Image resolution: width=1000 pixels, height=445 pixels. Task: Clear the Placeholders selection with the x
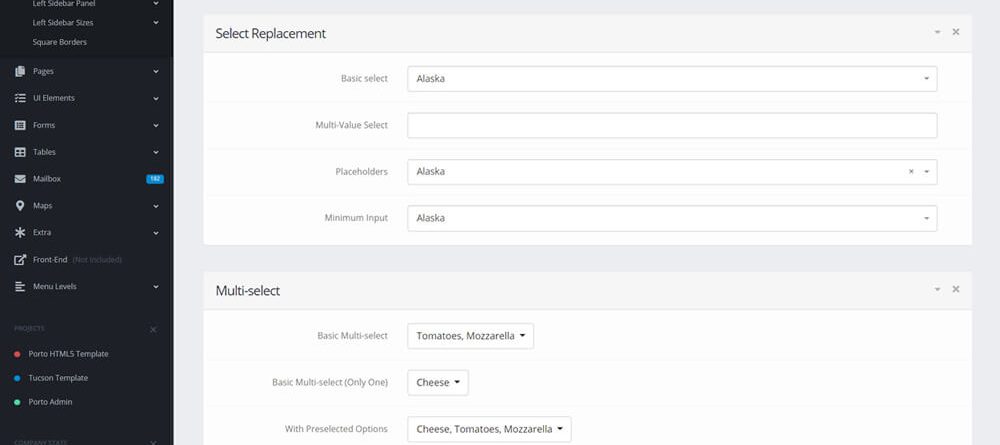click(911, 172)
